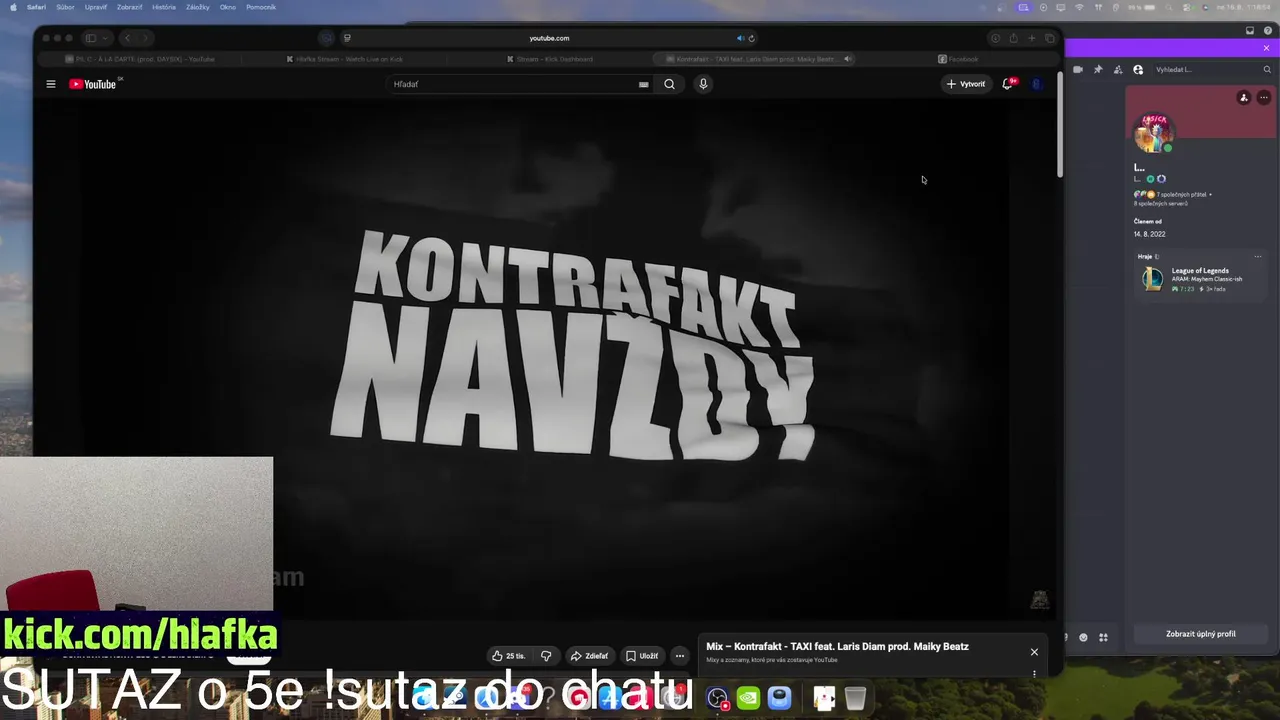Image resolution: width=1280 pixels, height=720 pixels.
Task: Open the Discord emoji picker
Action: (1083, 637)
